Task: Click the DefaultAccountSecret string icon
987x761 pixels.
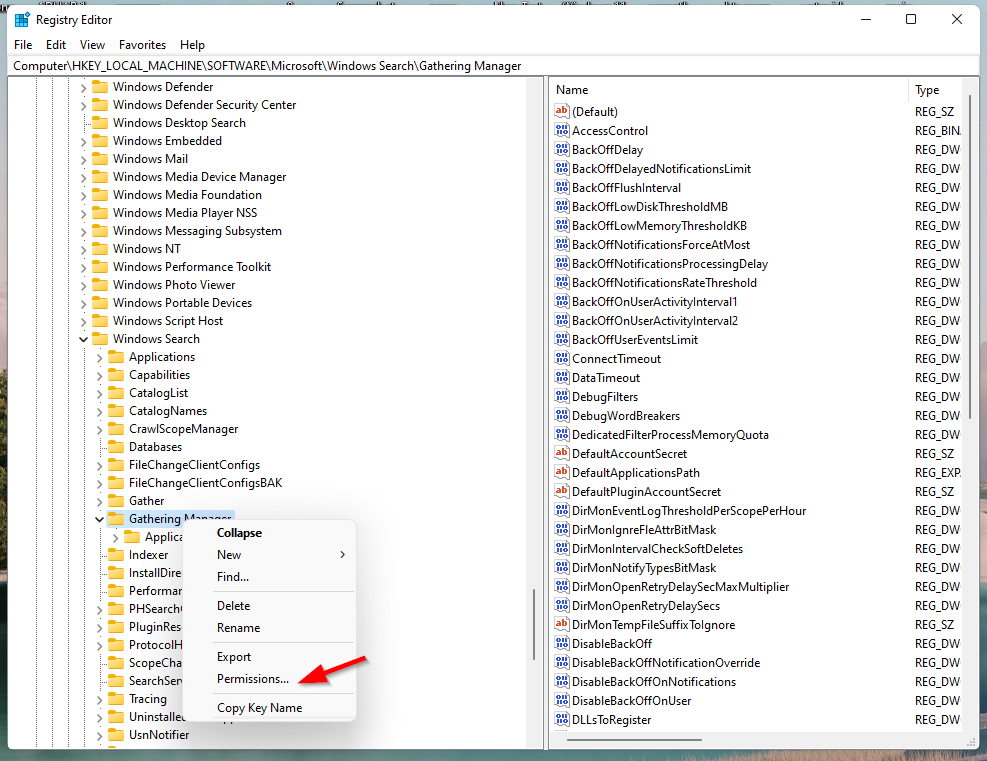Action: 561,453
